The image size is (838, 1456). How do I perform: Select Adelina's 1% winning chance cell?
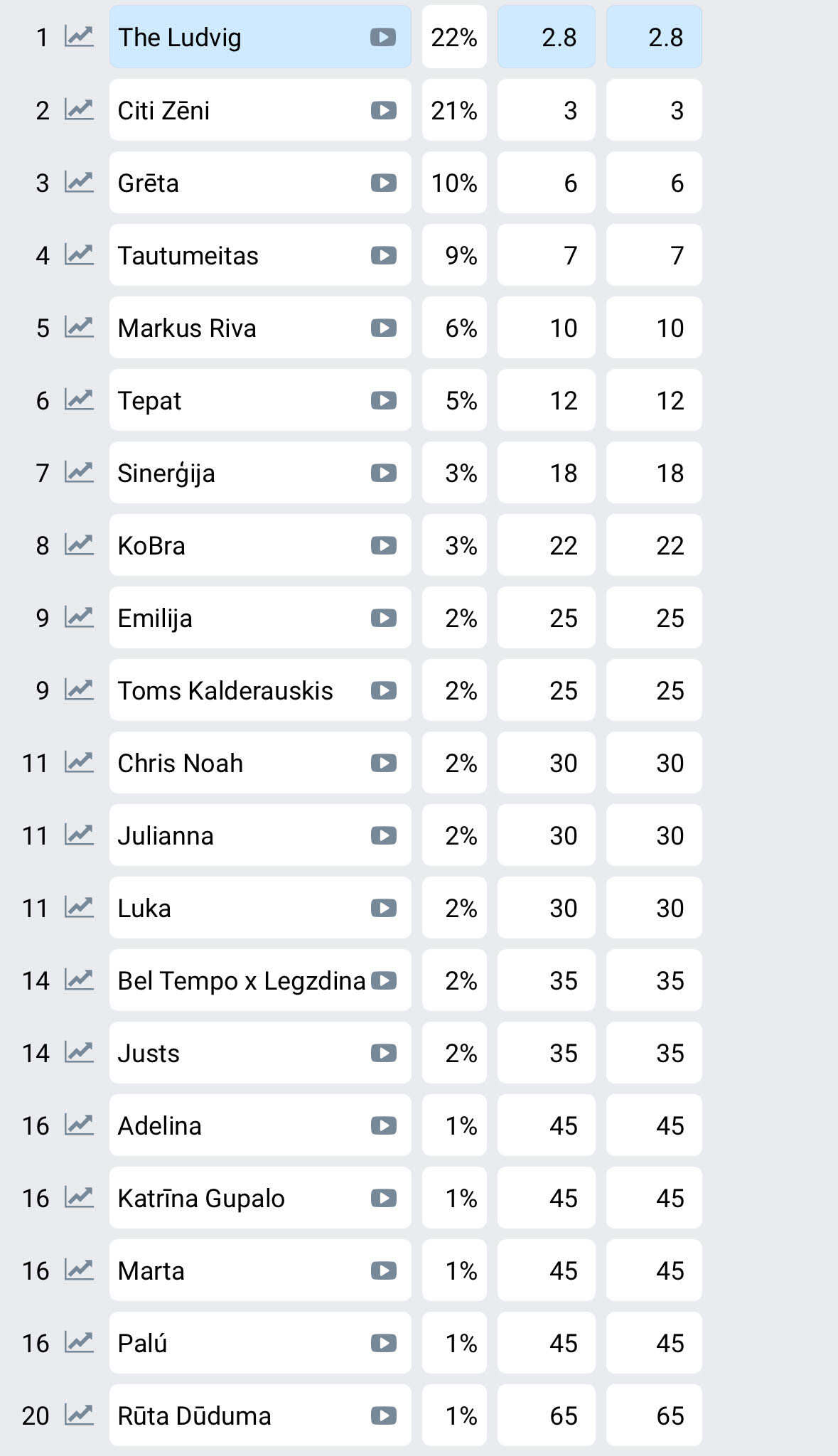(x=454, y=1125)
